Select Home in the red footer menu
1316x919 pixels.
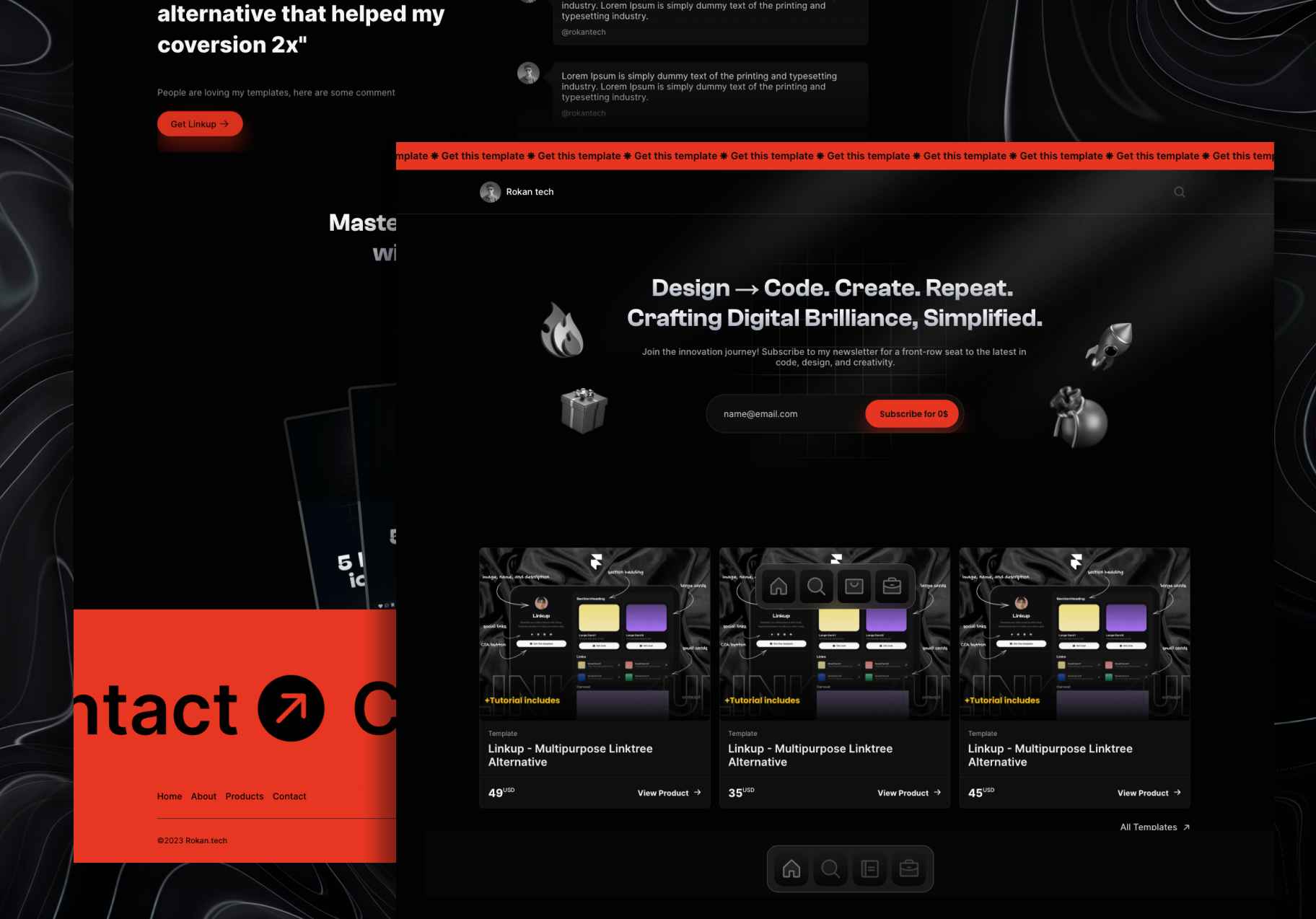pos(170,796)
